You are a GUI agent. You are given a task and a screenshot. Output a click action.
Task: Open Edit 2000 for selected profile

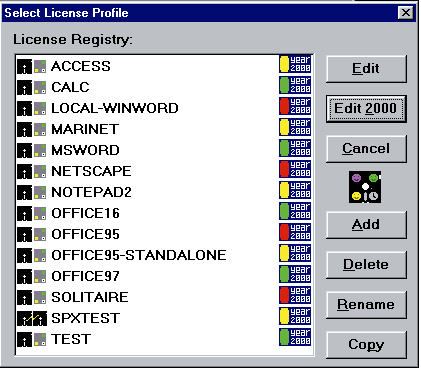(x=366, y=109)
